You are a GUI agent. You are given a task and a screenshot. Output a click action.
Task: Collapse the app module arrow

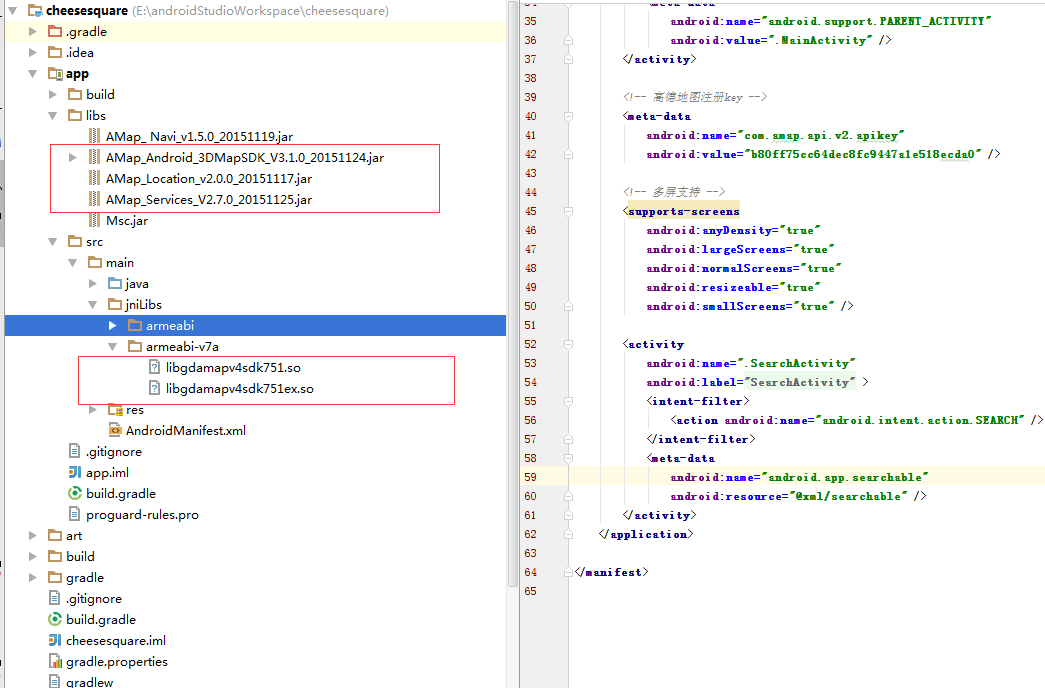pos(33,73)
